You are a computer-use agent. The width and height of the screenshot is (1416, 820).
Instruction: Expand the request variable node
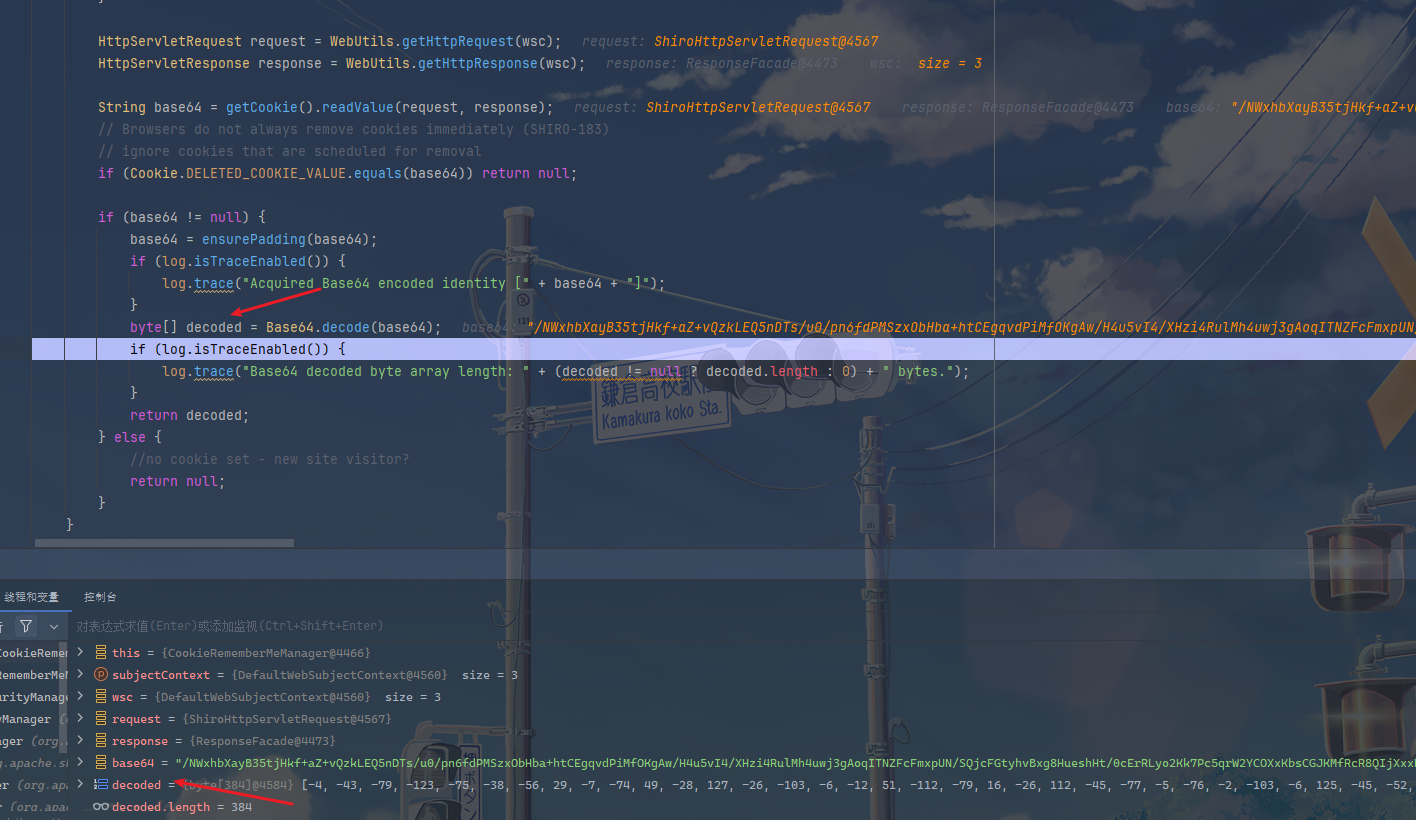point(81,719)
